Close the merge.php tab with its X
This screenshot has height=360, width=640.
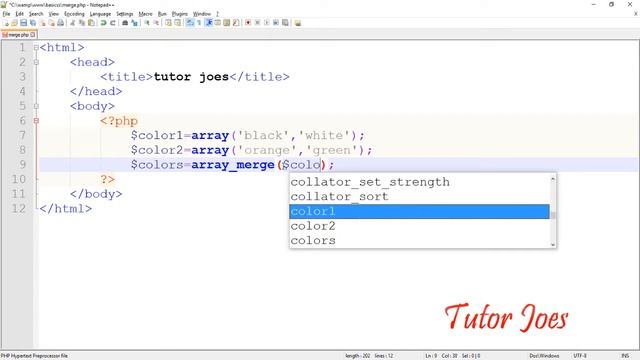point(33,35)
